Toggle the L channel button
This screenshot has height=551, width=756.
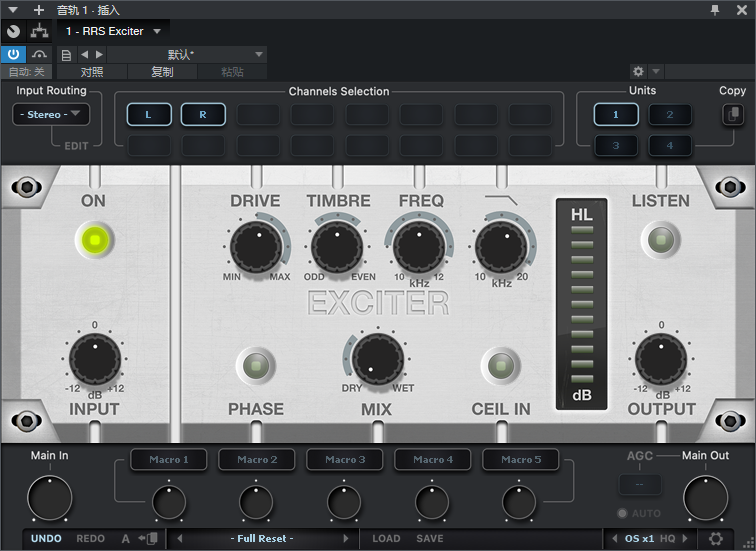coord(149,115)
